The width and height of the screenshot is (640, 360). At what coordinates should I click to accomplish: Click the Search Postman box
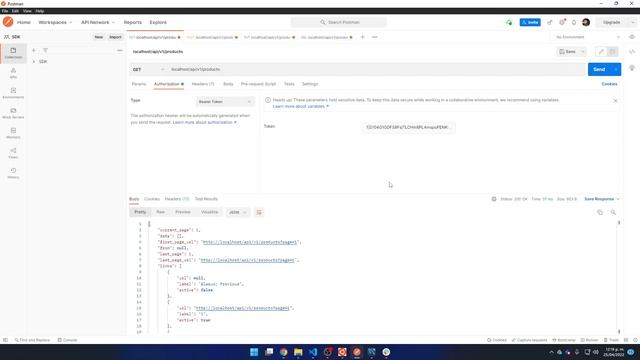point(339,22)
